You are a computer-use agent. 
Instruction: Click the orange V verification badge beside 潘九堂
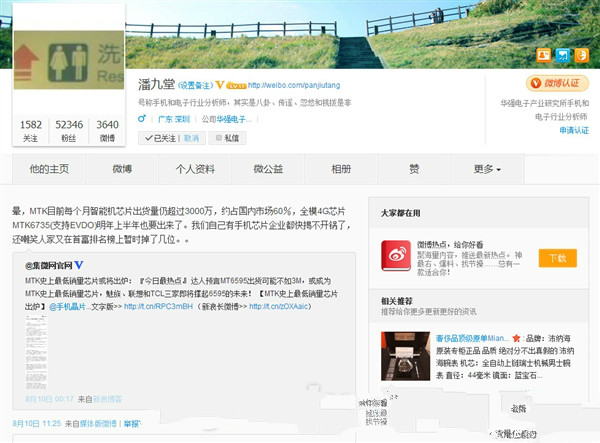pos(220,85)
